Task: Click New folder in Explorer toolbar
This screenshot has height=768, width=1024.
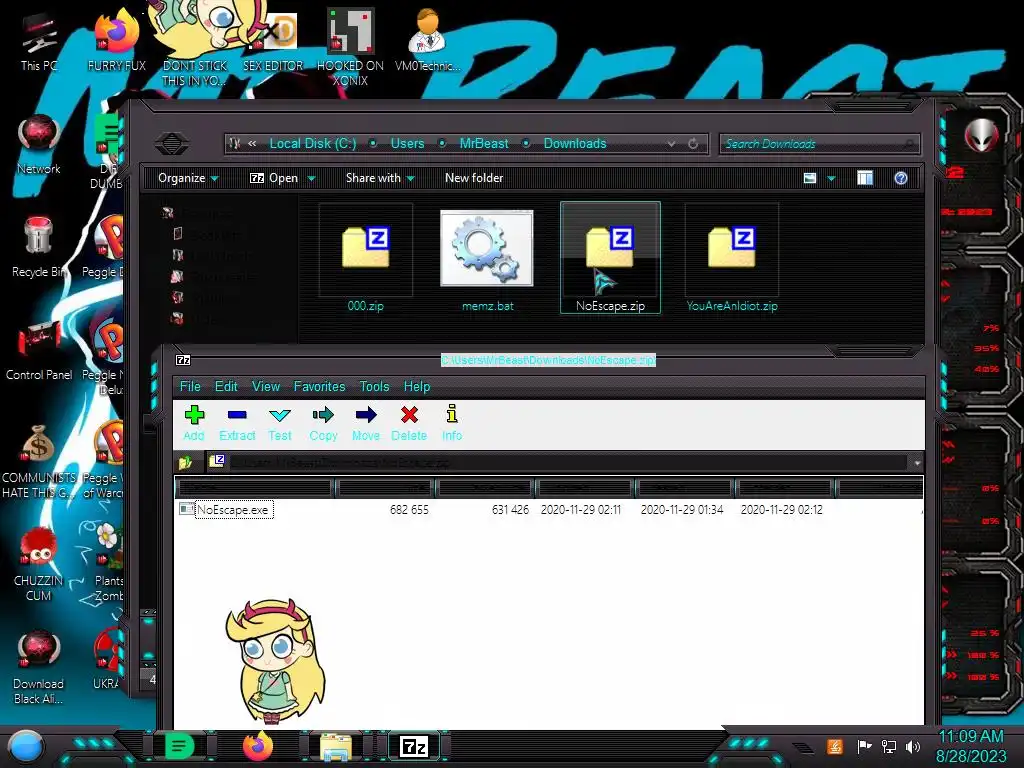Action: 474,178
